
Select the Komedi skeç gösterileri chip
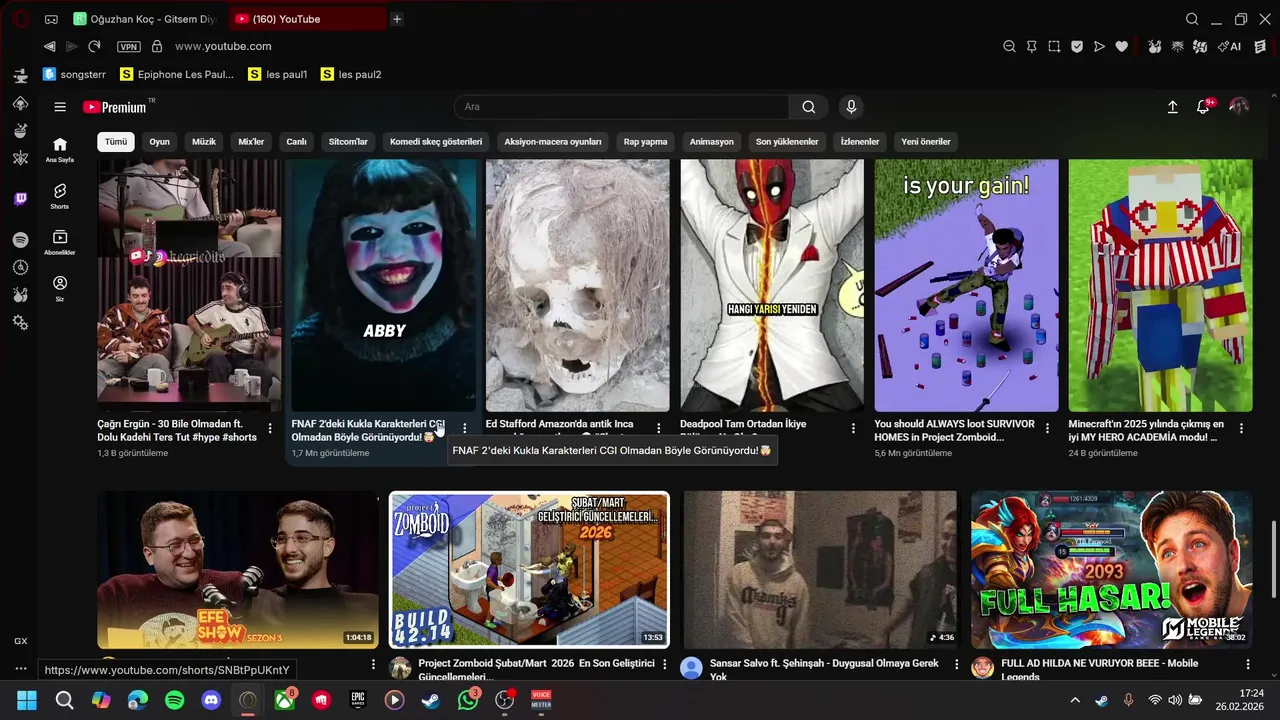(436, 142)
